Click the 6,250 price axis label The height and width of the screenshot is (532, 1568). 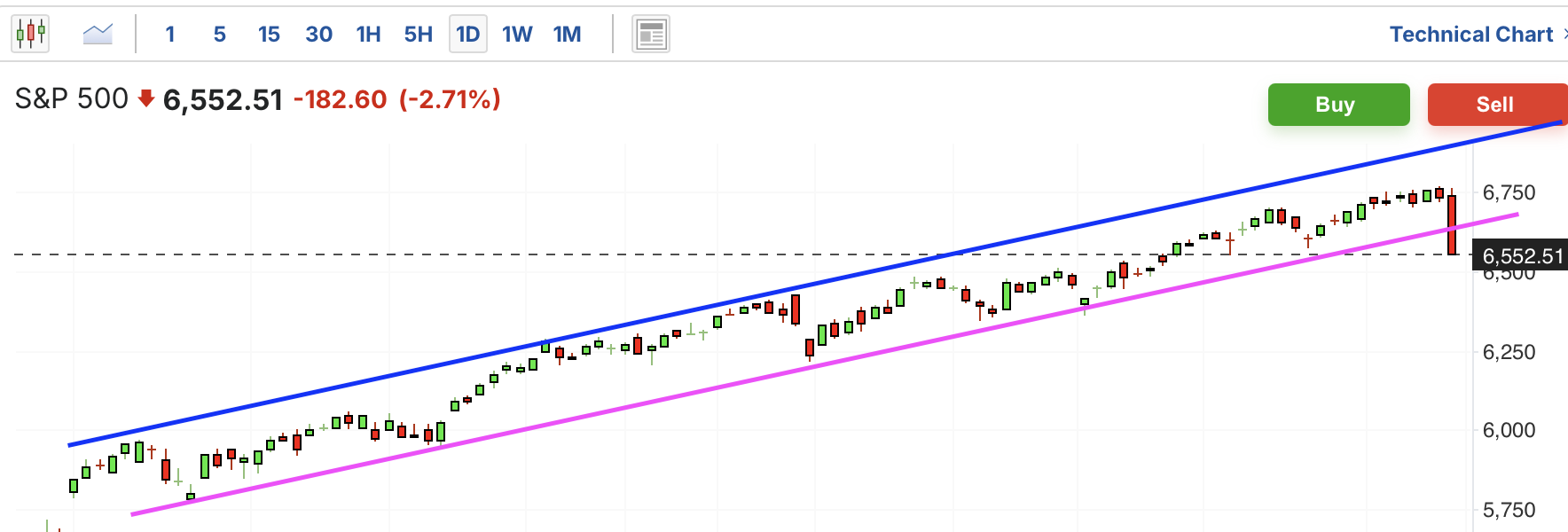click(1509, 352)
